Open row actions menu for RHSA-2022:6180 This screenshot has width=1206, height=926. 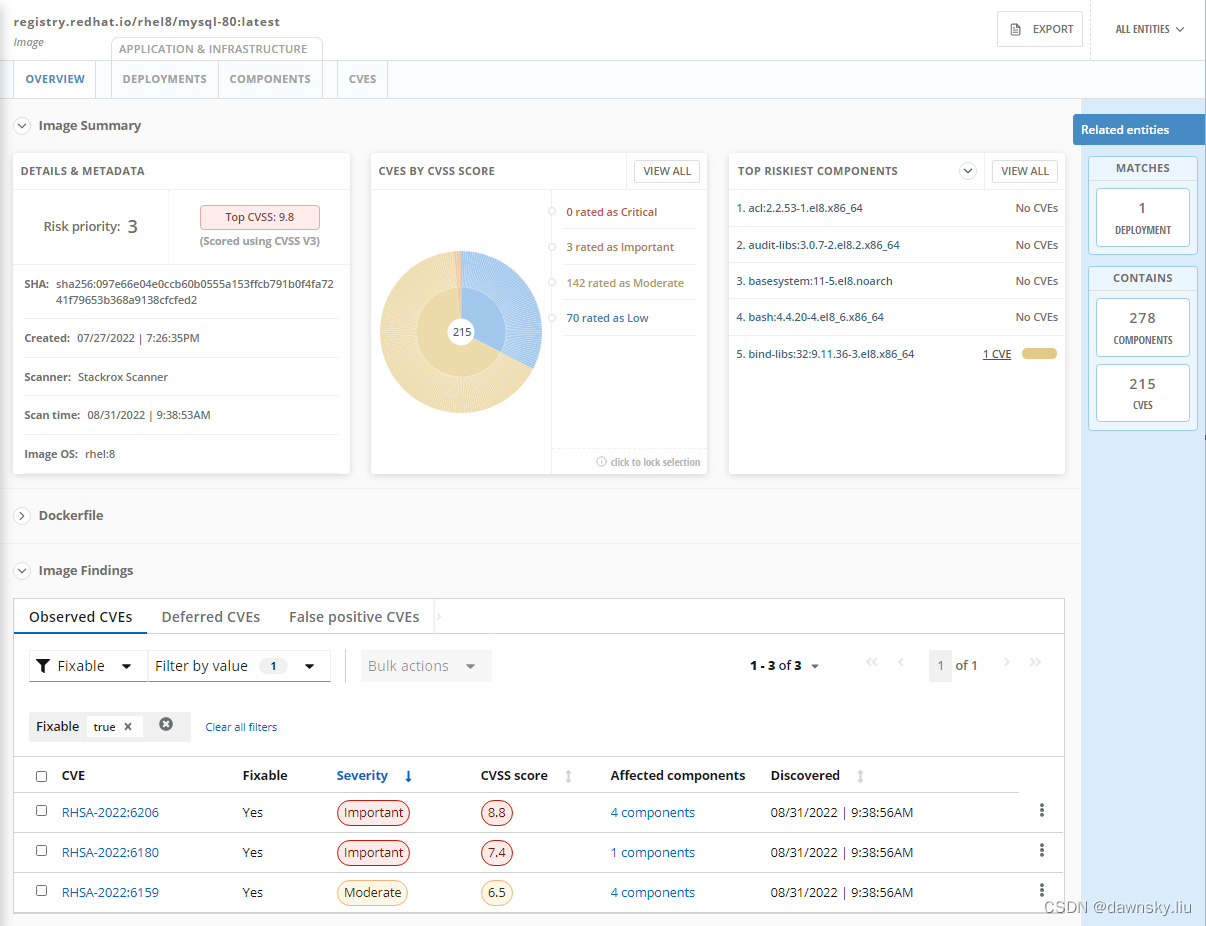(1042, 850)
